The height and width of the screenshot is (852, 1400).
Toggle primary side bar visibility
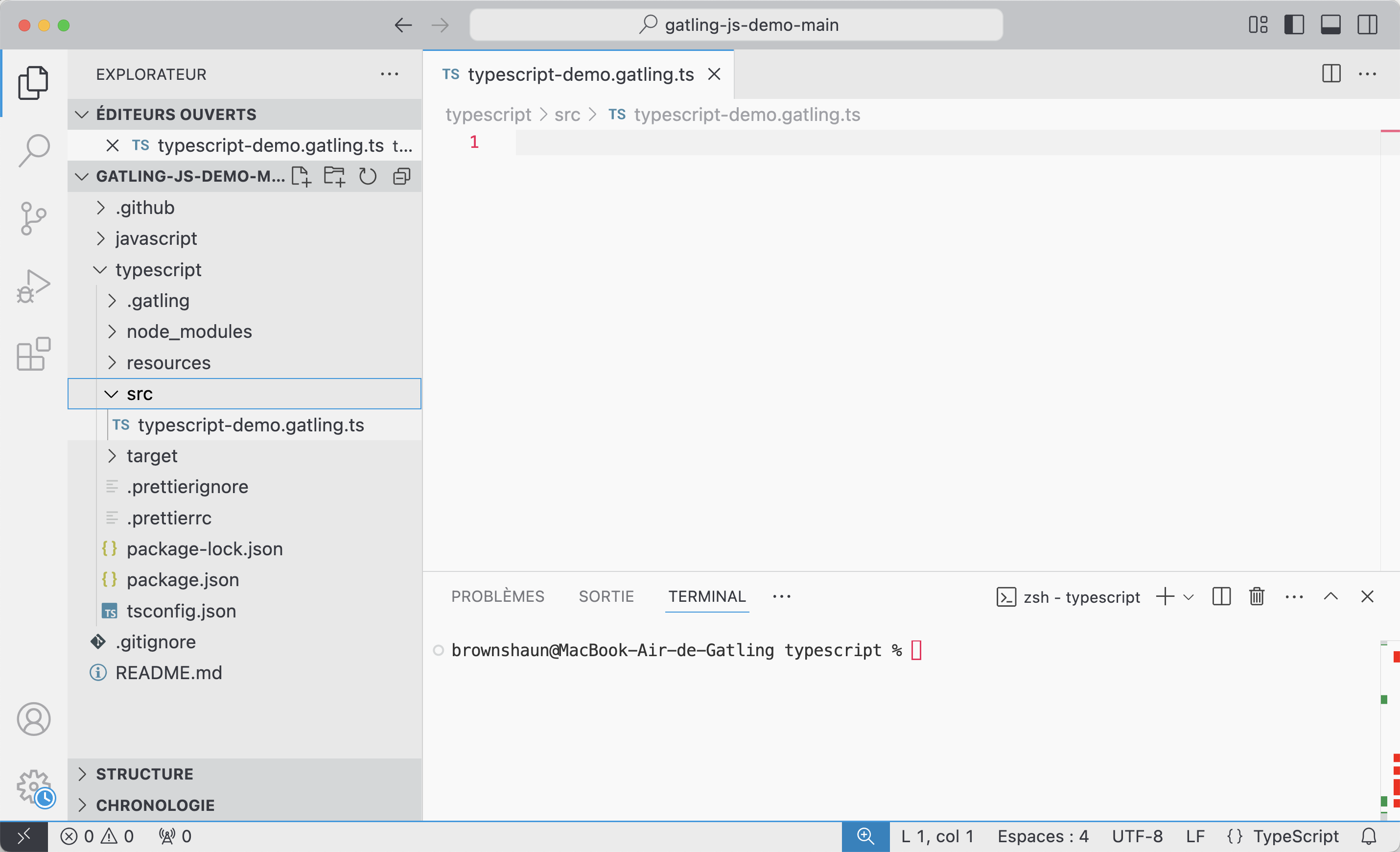[x=1294, y=25]
